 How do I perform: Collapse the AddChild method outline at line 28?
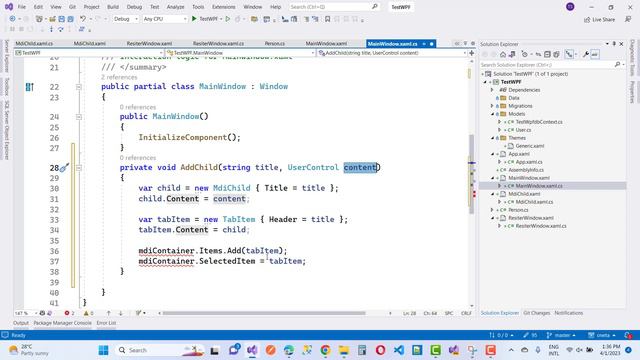79,167
